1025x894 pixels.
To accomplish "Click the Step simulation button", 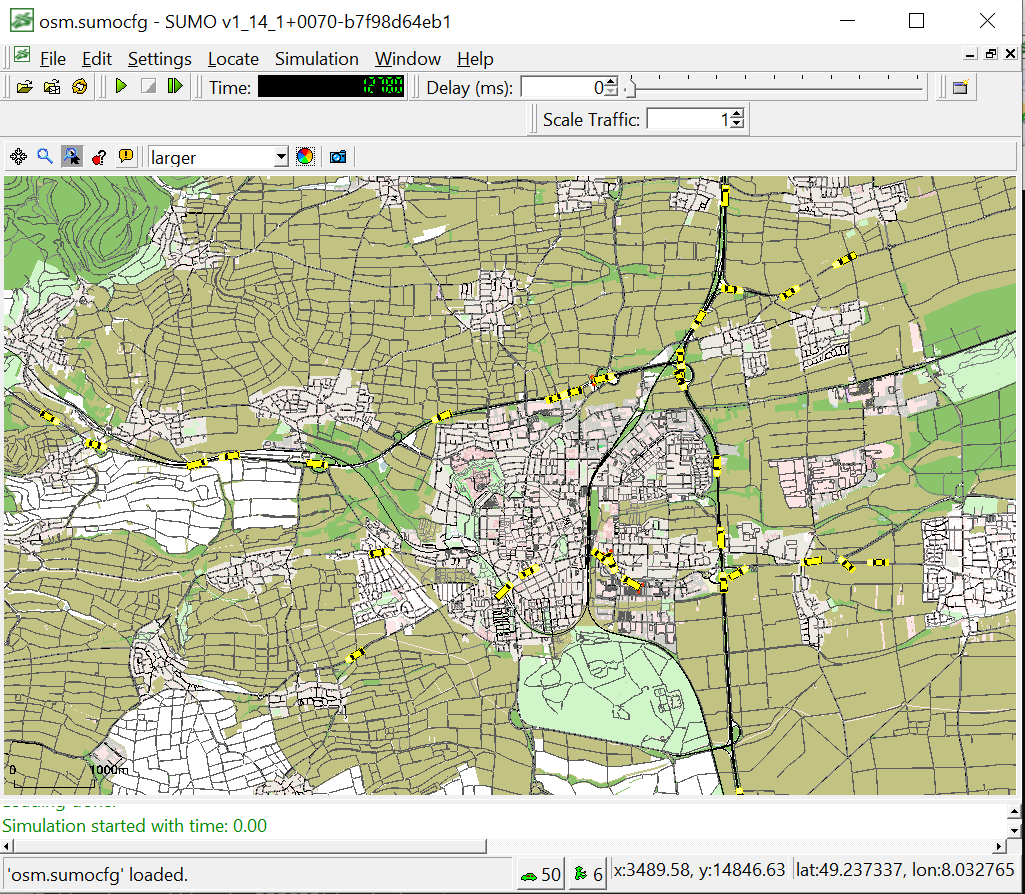I will click(x=175, y=87).
